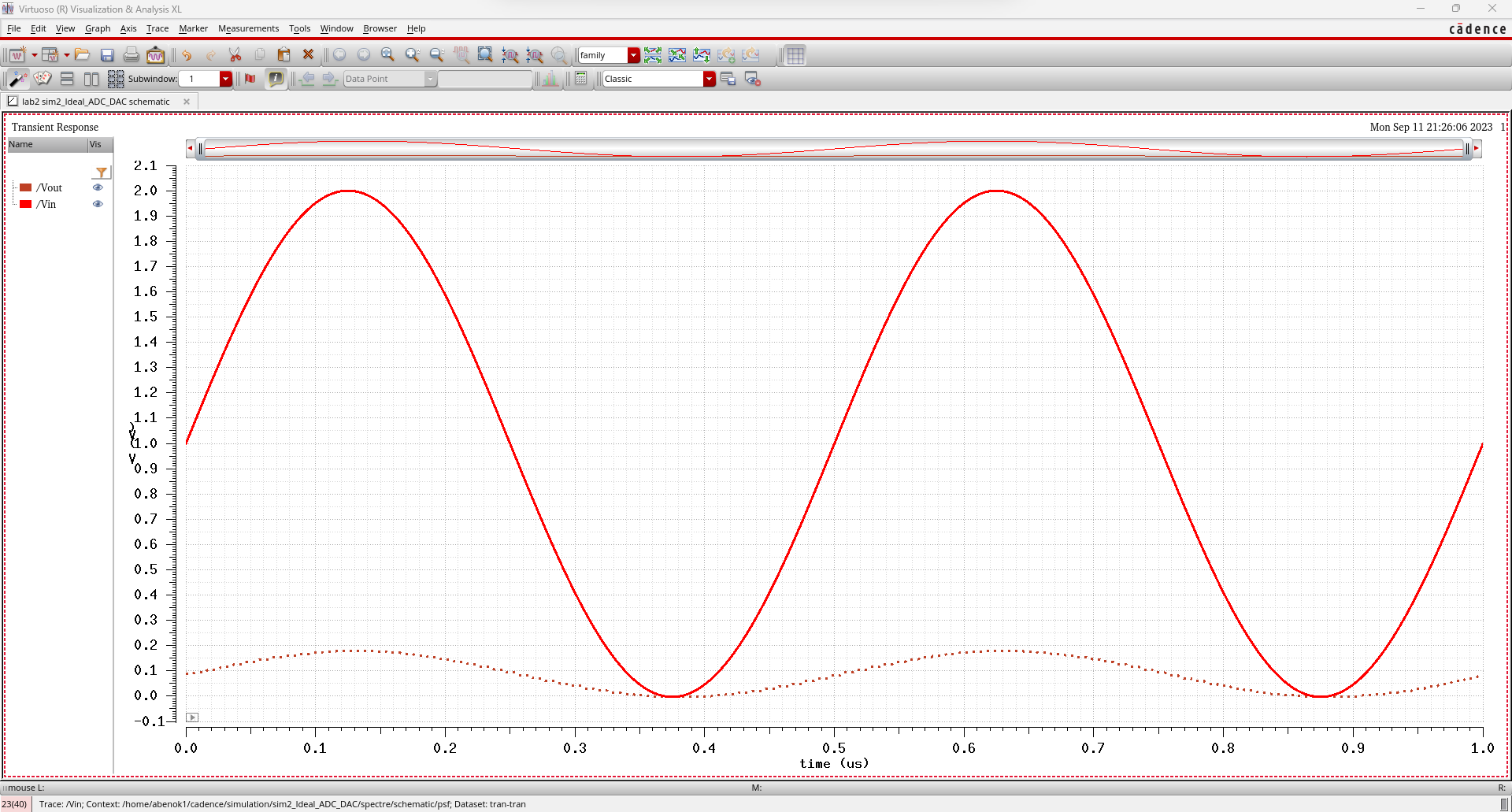The width and height of the screenshot is (1512, 812).
Task: Save graph as image snapshot
Action: tap(156, 55)
